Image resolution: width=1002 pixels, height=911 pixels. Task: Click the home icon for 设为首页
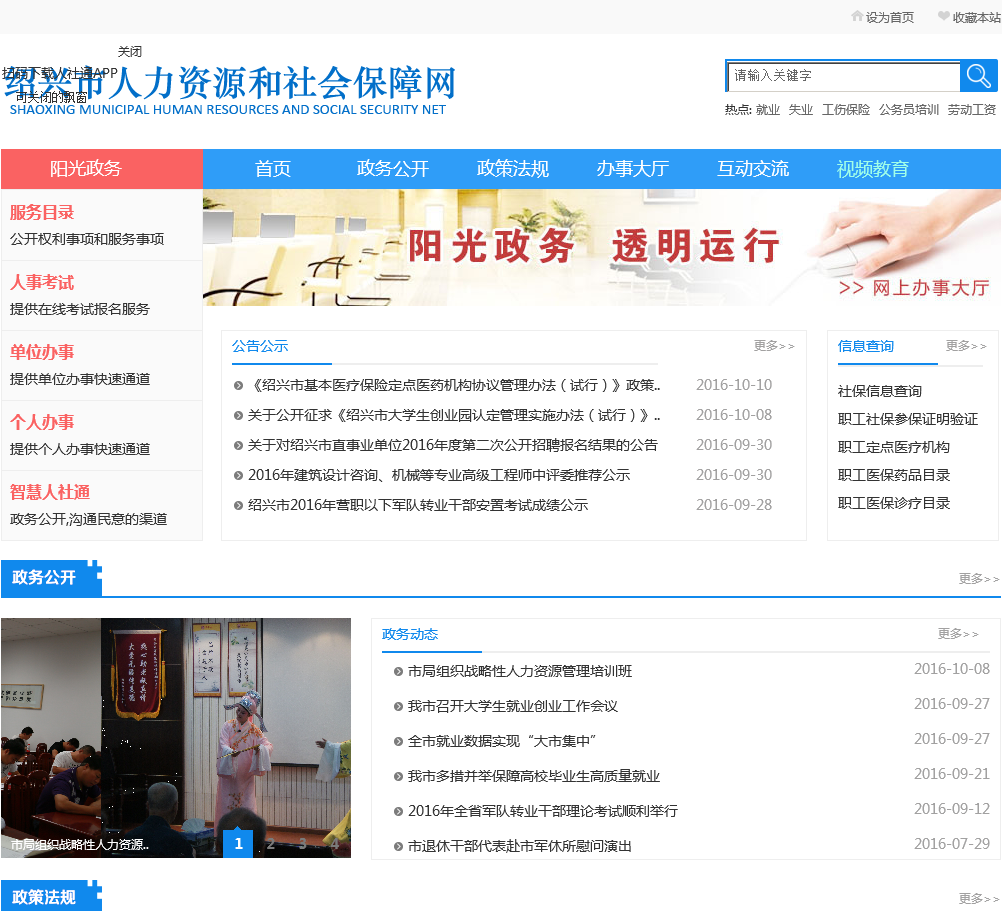coord(857,16)
